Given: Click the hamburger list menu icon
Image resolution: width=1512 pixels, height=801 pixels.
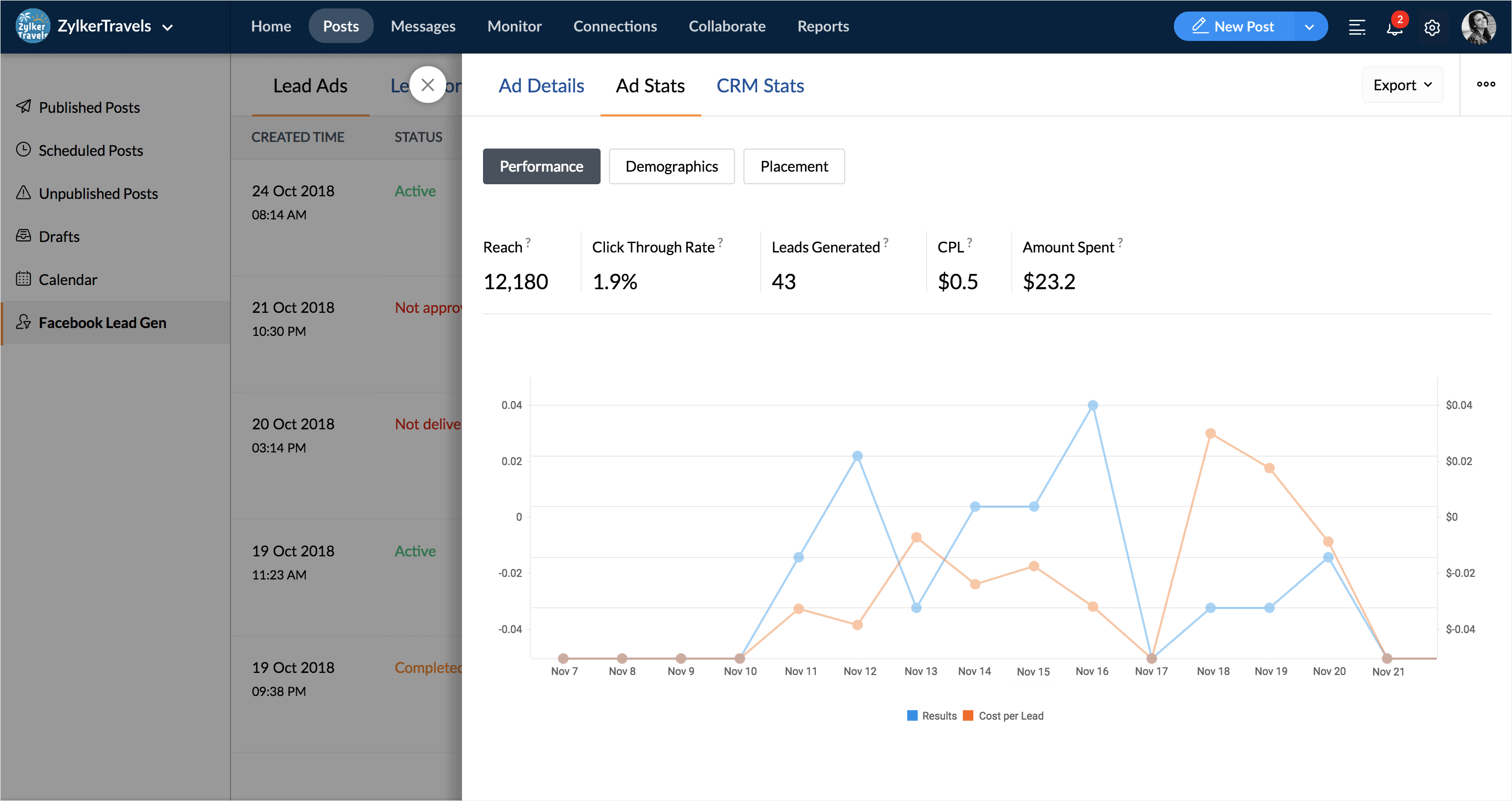Looking at the screenshot, I should pos(1357,27).
